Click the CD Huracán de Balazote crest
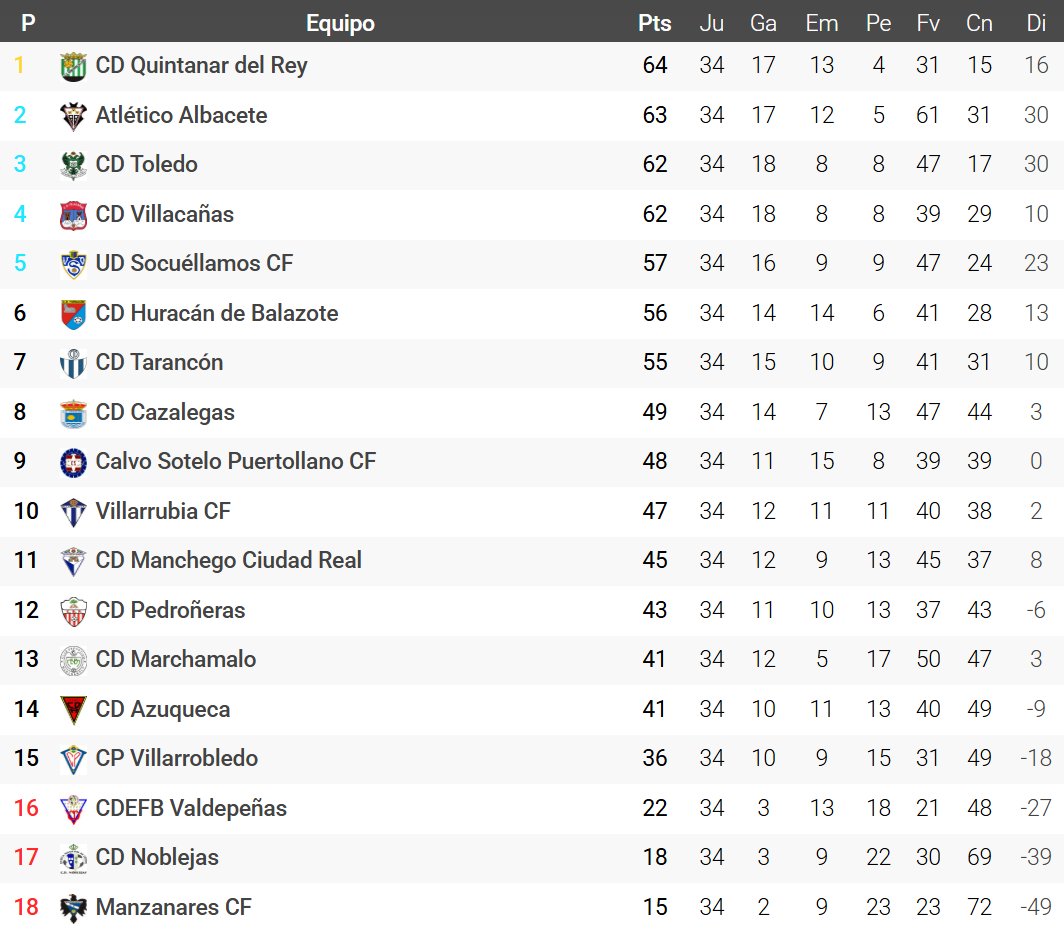The width and height of the screenshot is (1064, 931). click(73, 314)
